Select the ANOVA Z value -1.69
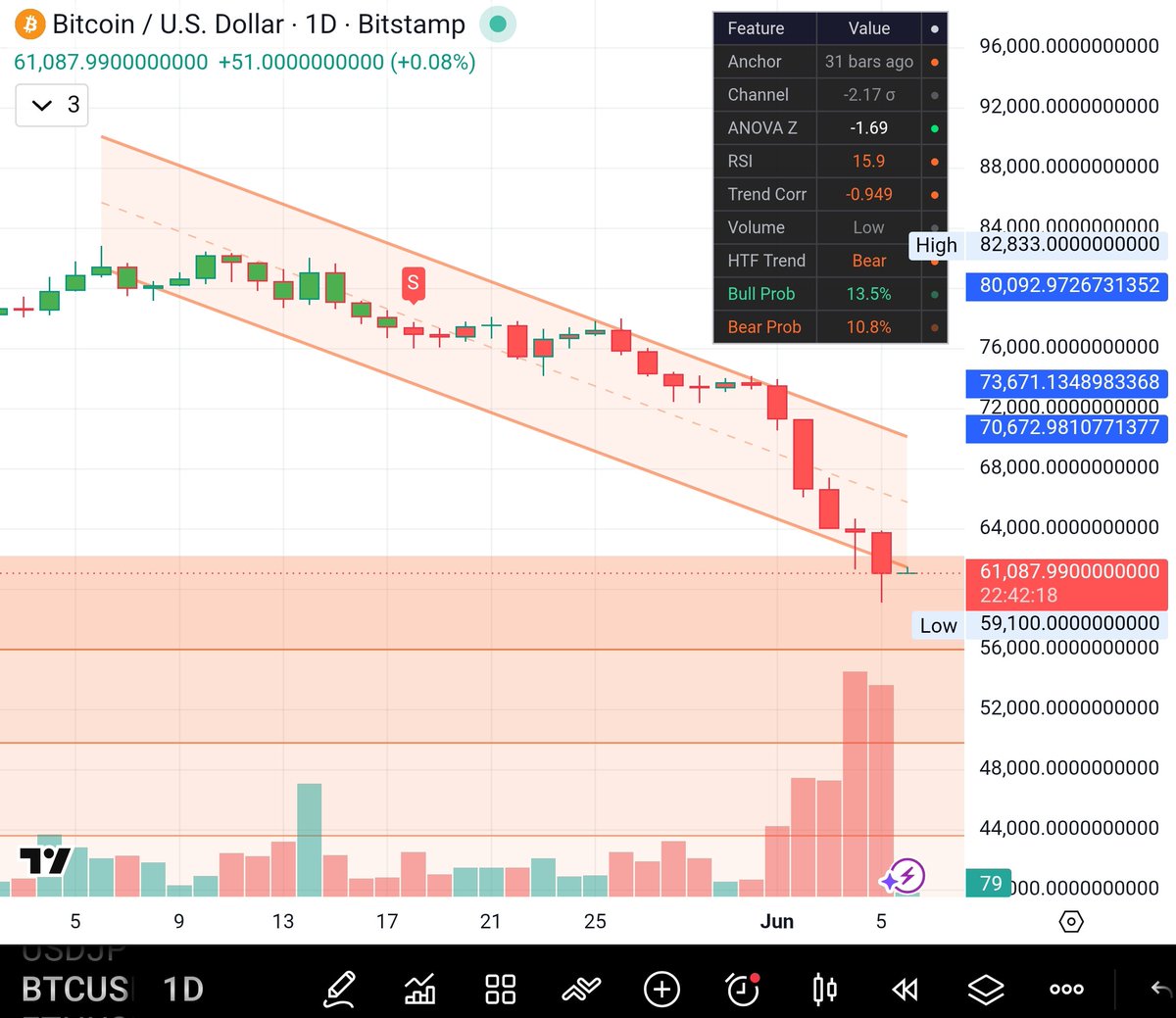This screenshot has width=1176, height=1018. click(x=868, y=128)
